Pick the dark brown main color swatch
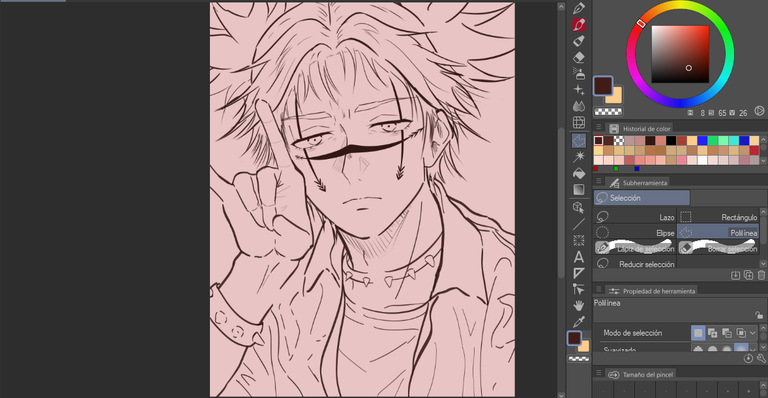This screenshot has width=768, height=398. click(603, 86)
